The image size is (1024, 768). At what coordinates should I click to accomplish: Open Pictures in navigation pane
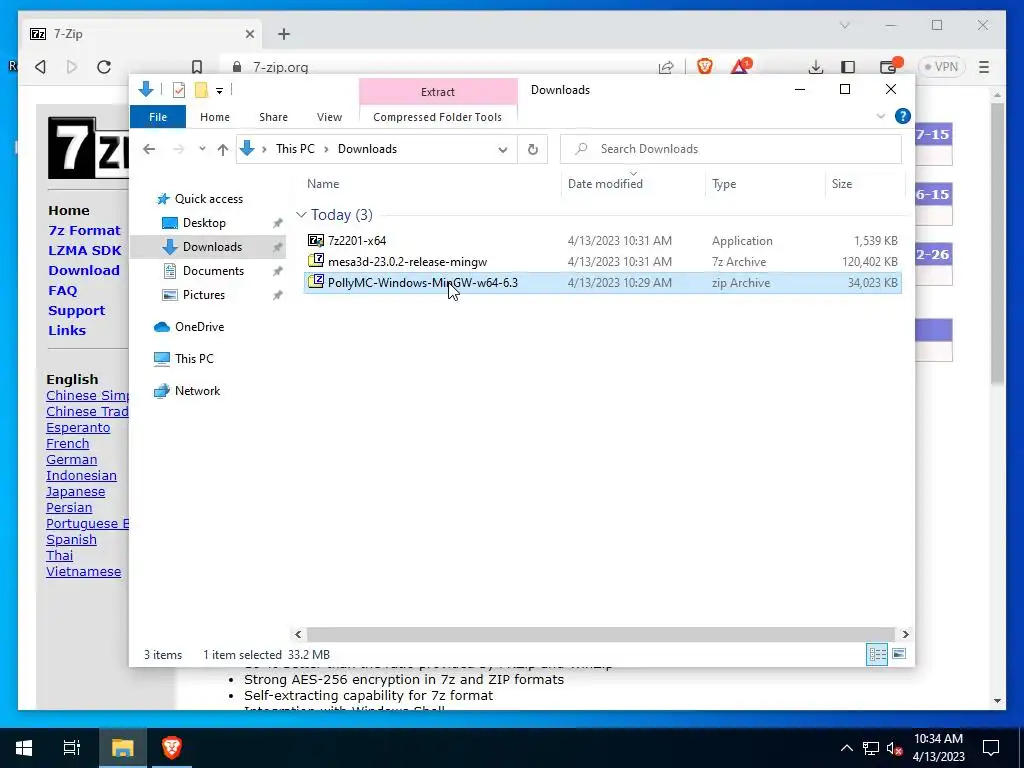pyautogui.click(x=203, y=295)
